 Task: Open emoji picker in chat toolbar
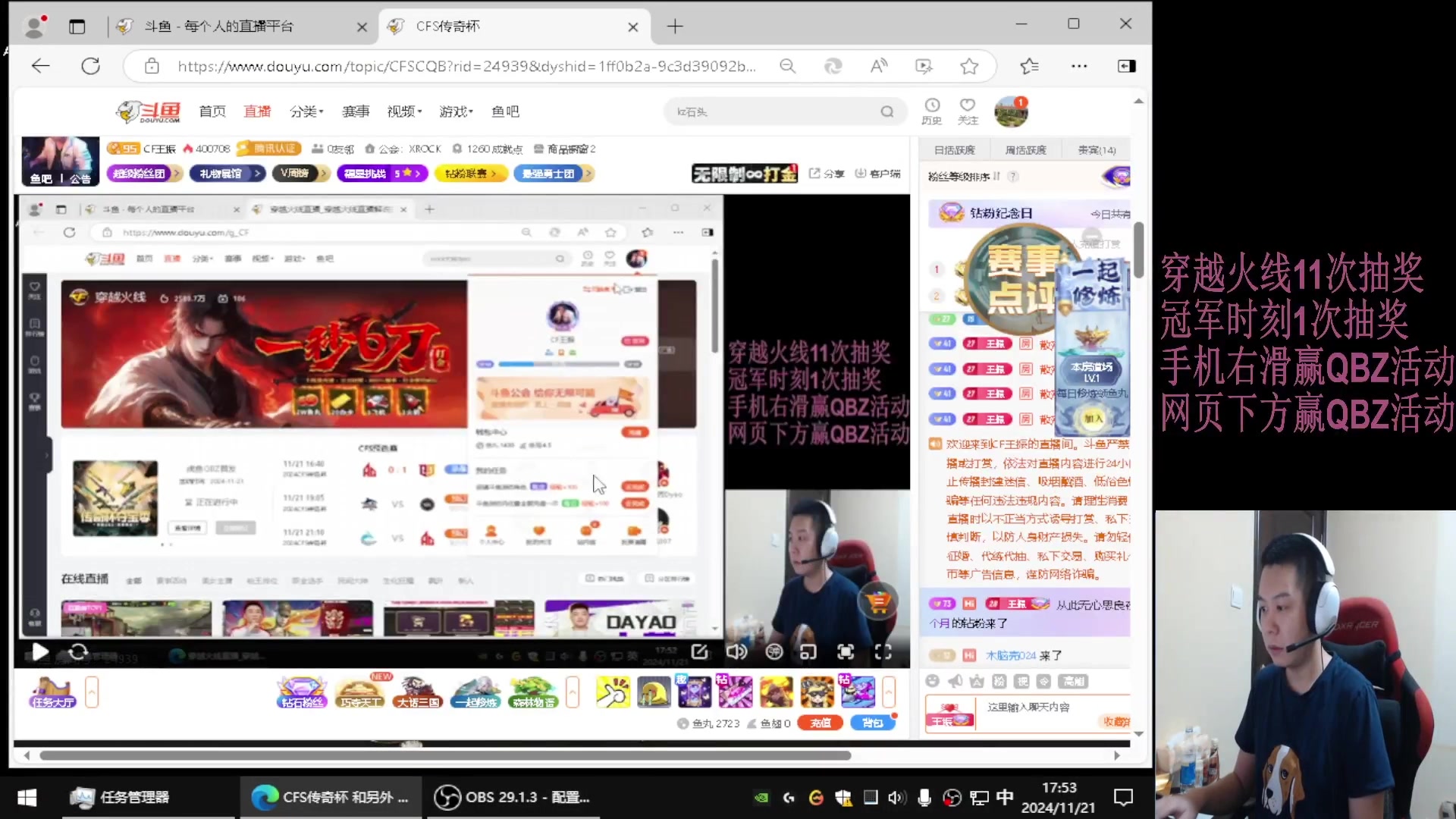pyautogui.click(x=933, y=681)
